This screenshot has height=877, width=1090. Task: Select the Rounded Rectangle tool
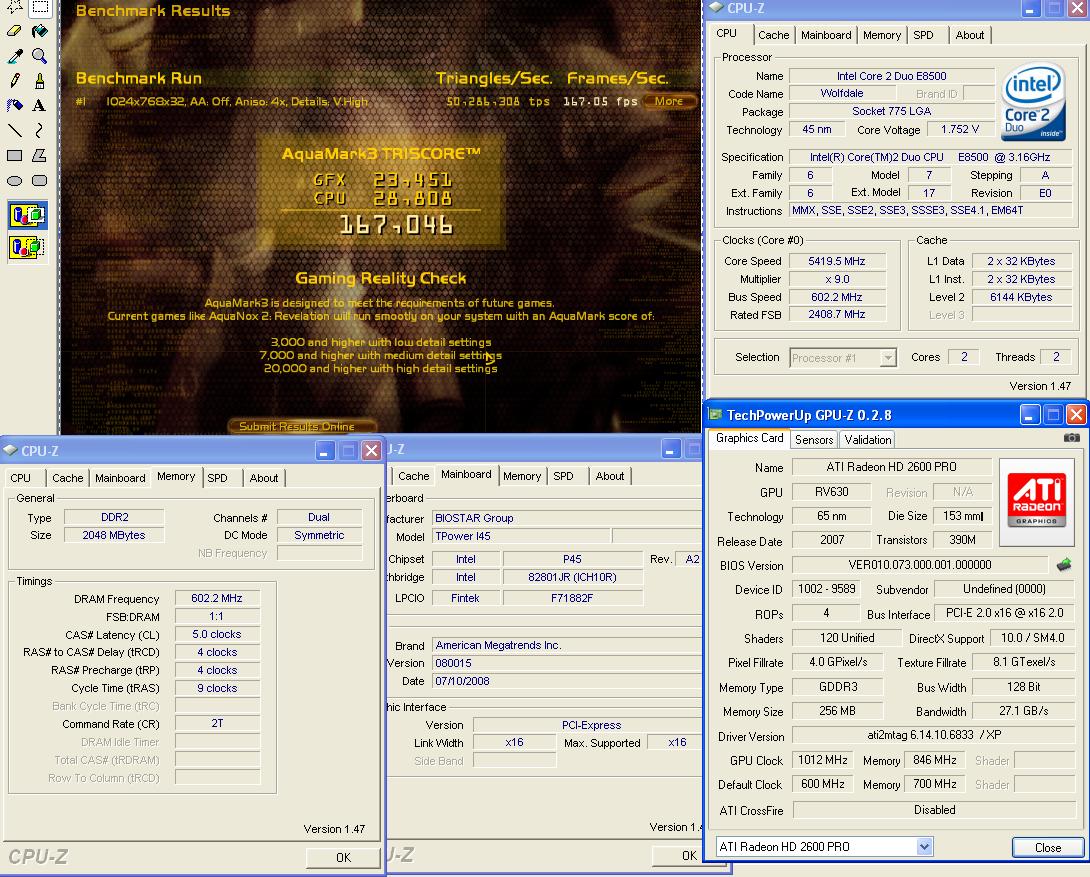pos(40,181)
